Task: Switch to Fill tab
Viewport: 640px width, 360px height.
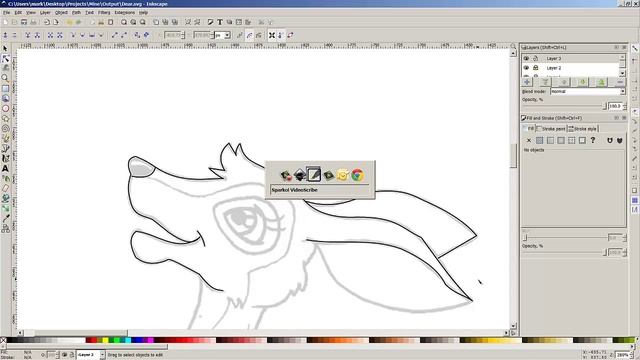Action: tap(529, 129)
